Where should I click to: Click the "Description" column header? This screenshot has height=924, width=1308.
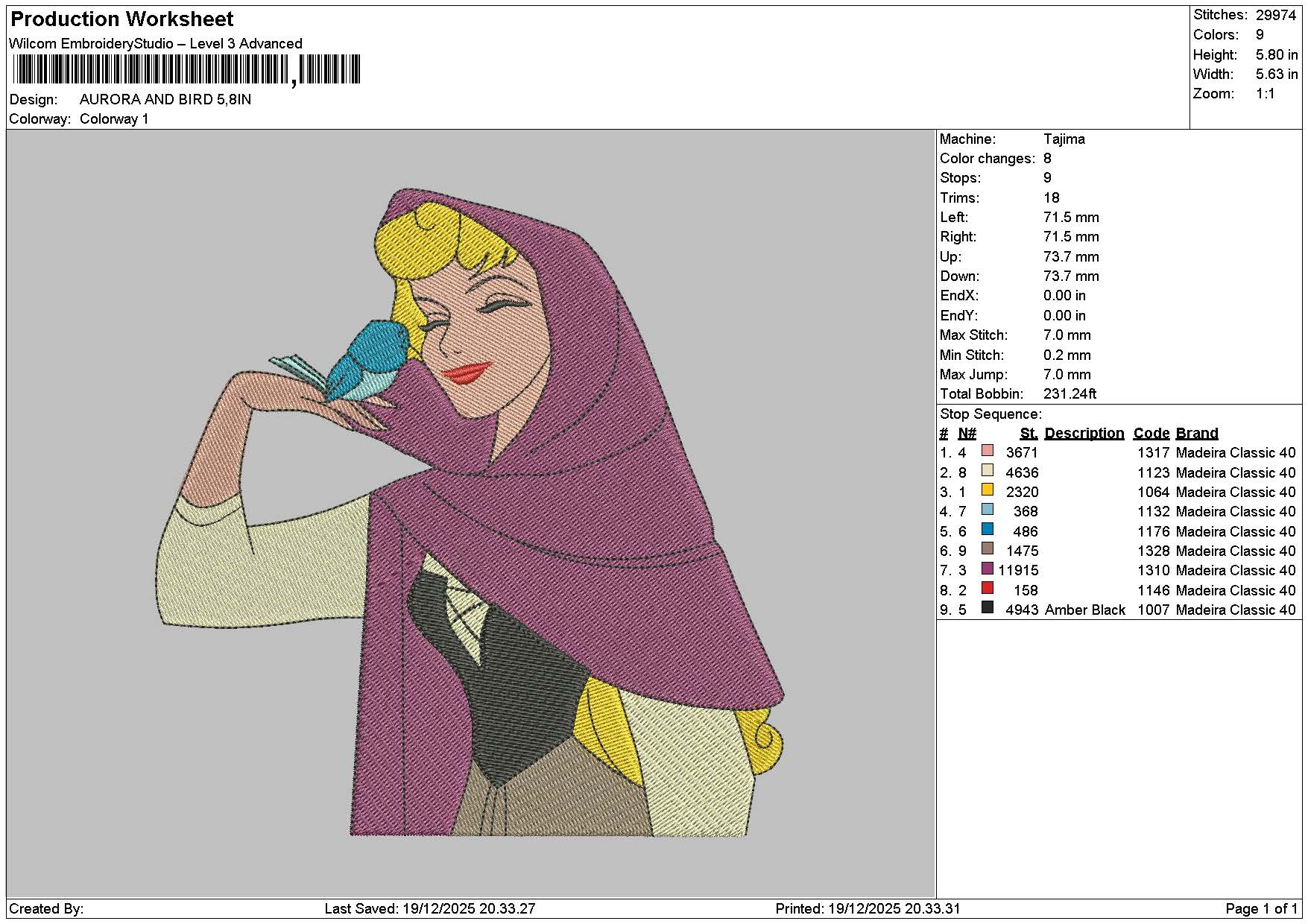point(1084,434)
